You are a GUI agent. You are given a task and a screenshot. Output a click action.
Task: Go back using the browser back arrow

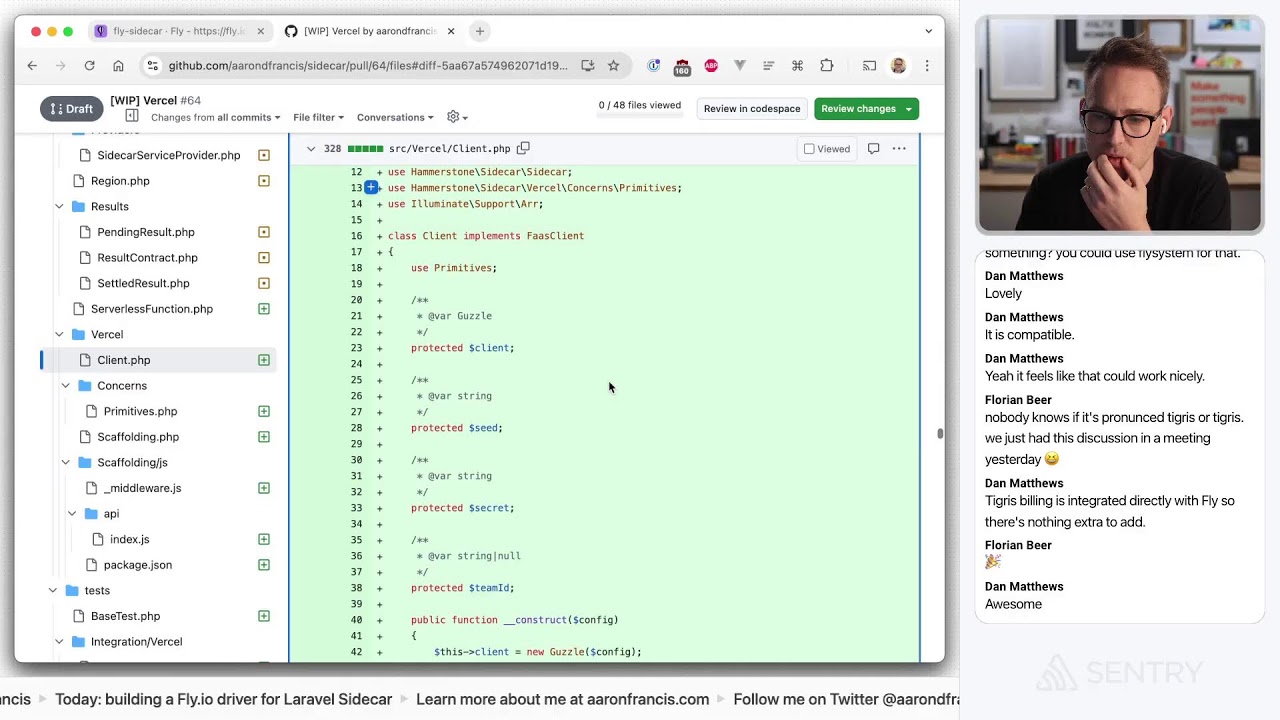pos(32,65)
